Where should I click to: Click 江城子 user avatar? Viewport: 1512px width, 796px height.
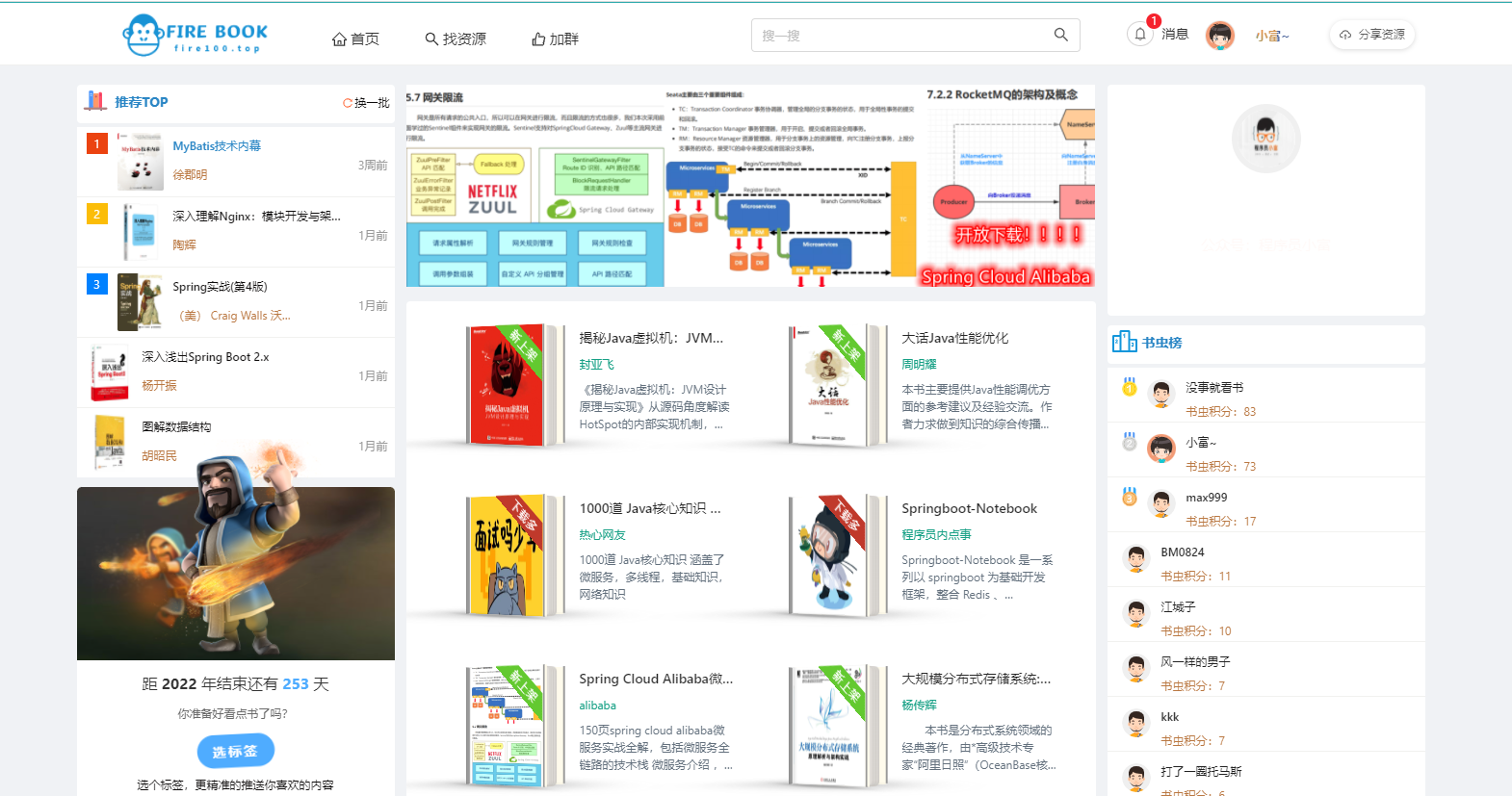click(1136, 613)
